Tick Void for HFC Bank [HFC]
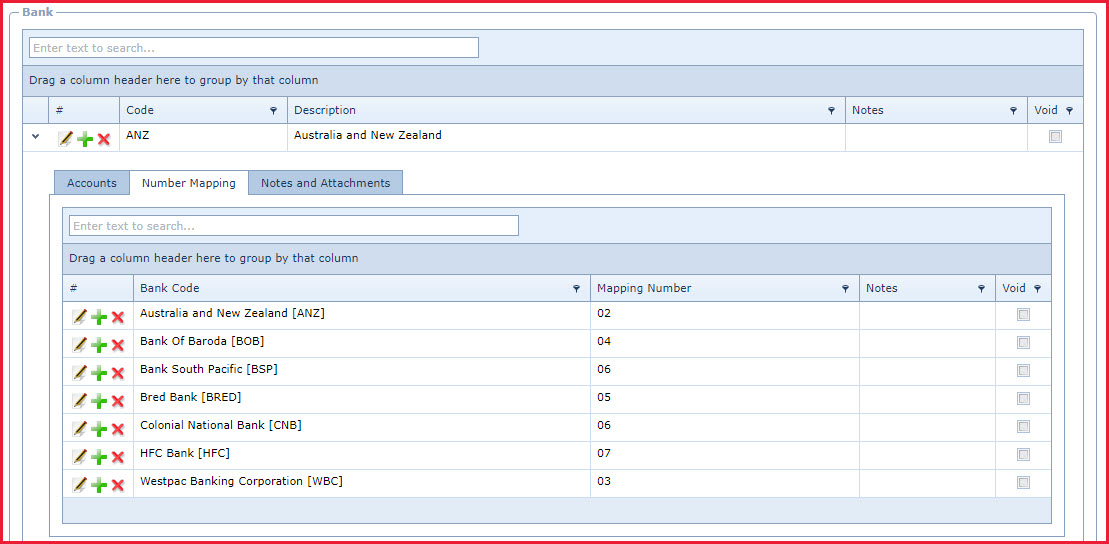 1023,454
